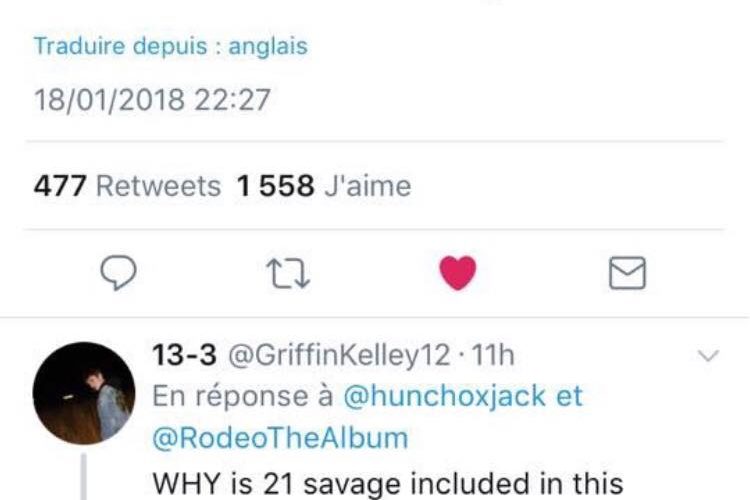Tap the gray thread line below avatar
Screen dimensions: 750x500
[x=84, y=475]
